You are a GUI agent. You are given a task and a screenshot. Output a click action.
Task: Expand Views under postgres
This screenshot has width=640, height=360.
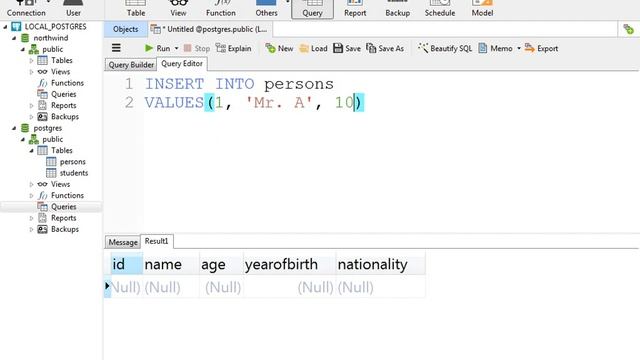[32, 184]
